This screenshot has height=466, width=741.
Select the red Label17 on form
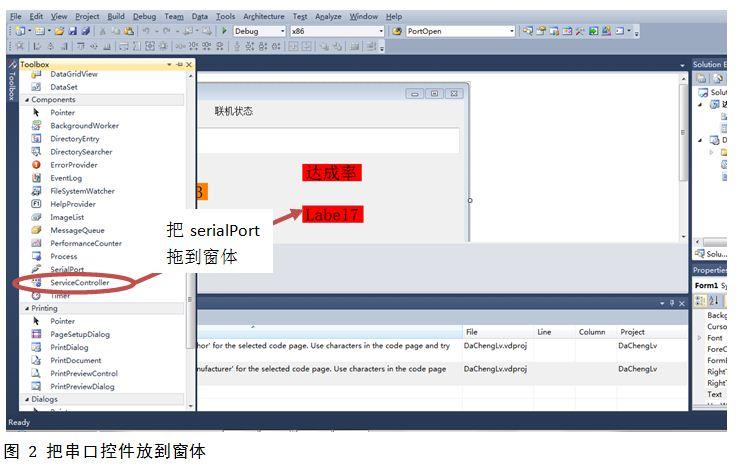(333, 215)
